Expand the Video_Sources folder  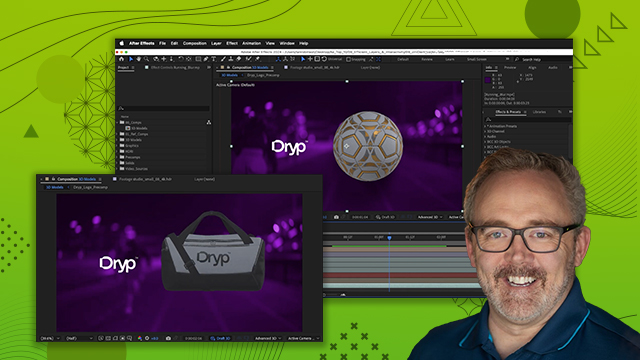click(x=117, y=169)
